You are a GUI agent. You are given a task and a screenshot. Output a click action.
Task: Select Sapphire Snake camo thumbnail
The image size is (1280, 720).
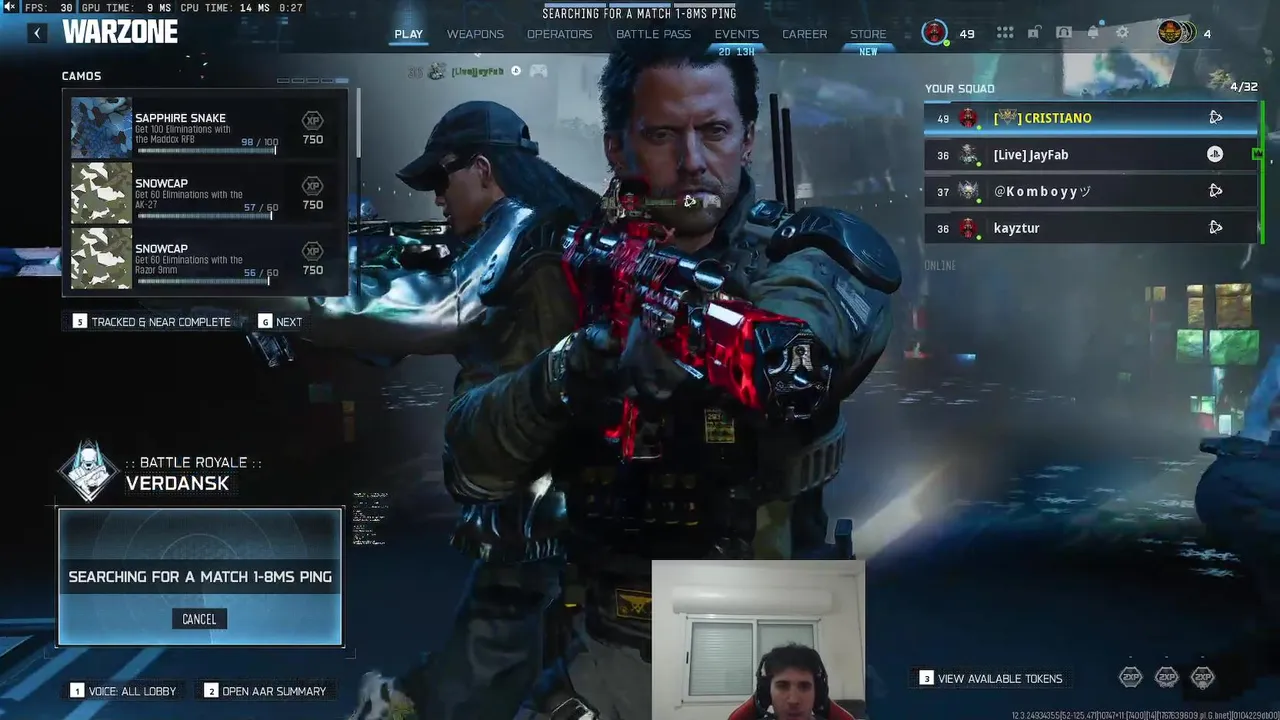tap(101, 127)
